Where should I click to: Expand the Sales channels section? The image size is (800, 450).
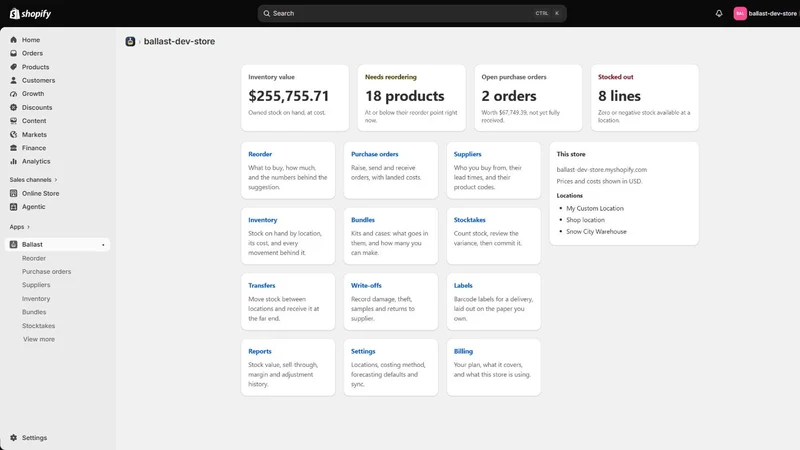pyautogui.click(x=33, y=180)
